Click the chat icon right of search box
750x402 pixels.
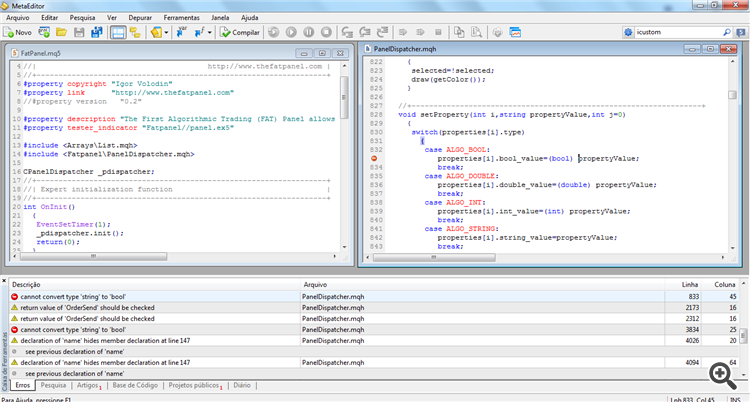pos(741,33)
